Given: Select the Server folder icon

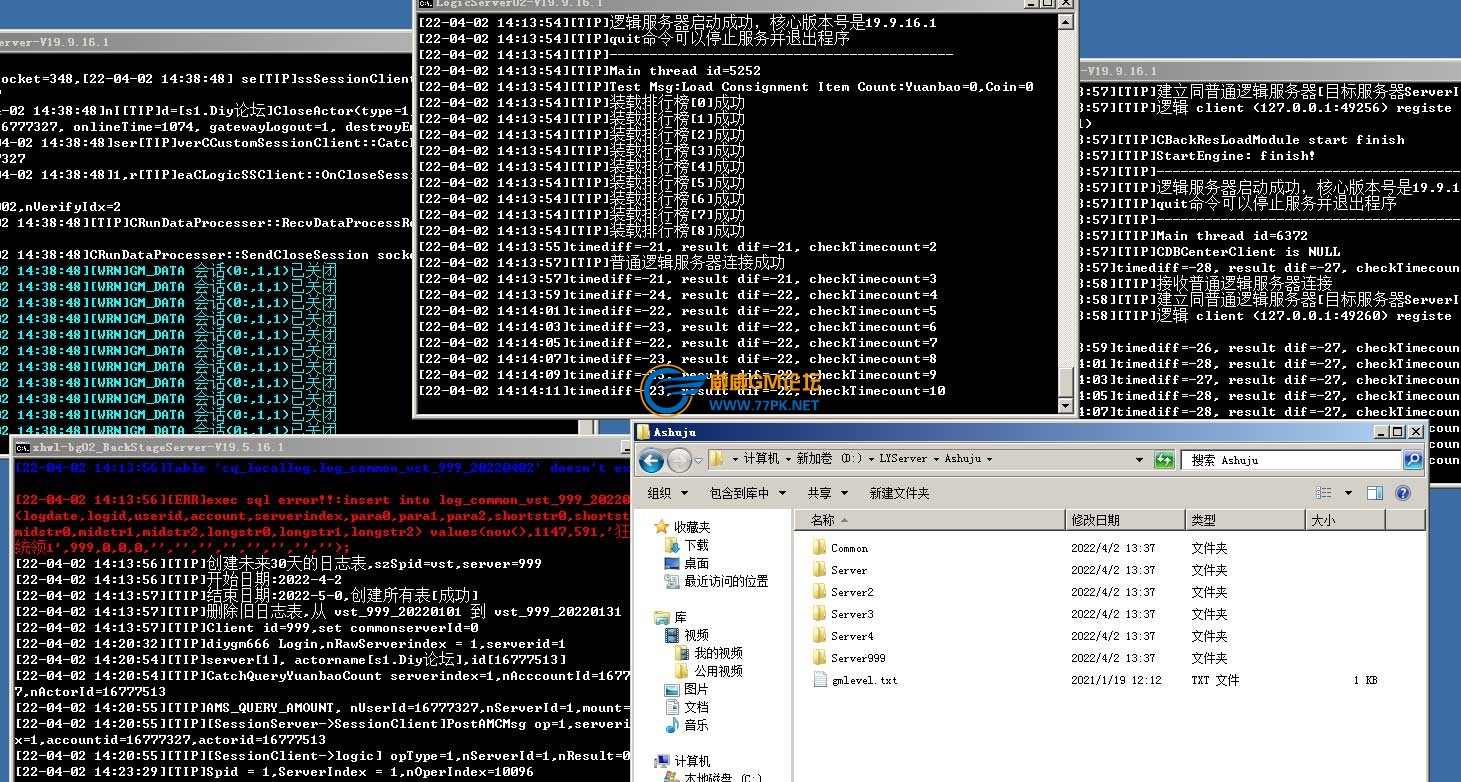Looking at the screenshot, I should click(x=819, y=570).
